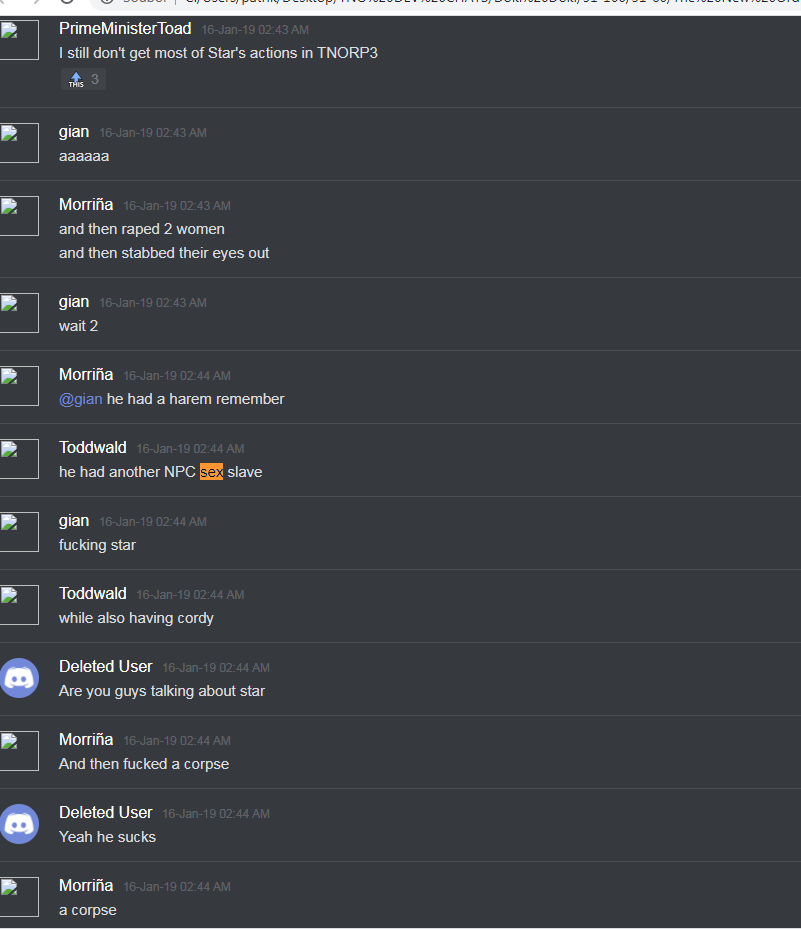Click Toddwald's avatar beside "while also having cordy"

click(x=19, y=605)
